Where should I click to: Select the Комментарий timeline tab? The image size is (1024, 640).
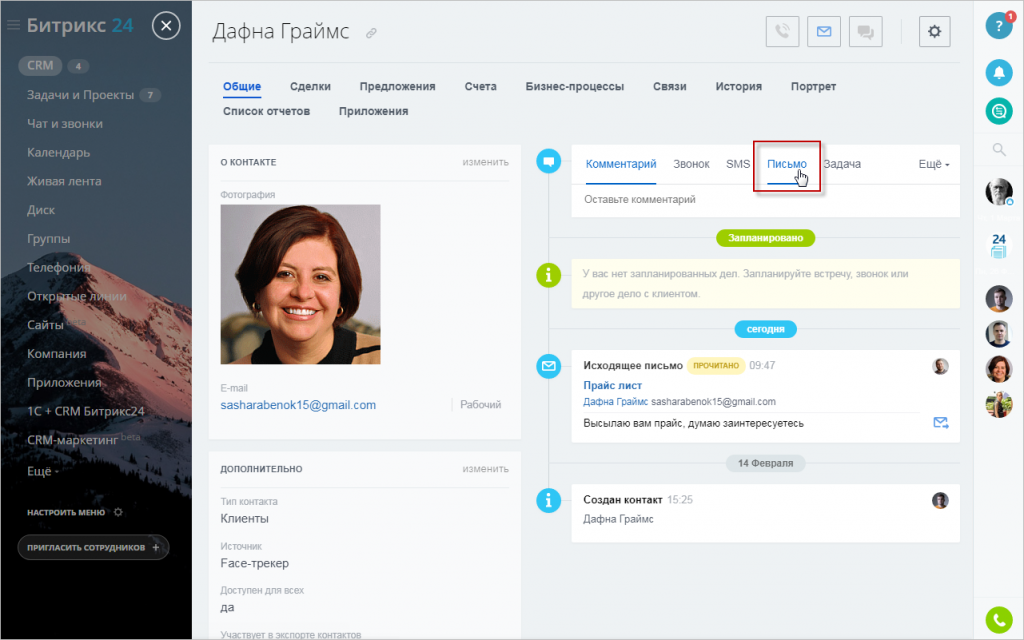click(621, 164)
